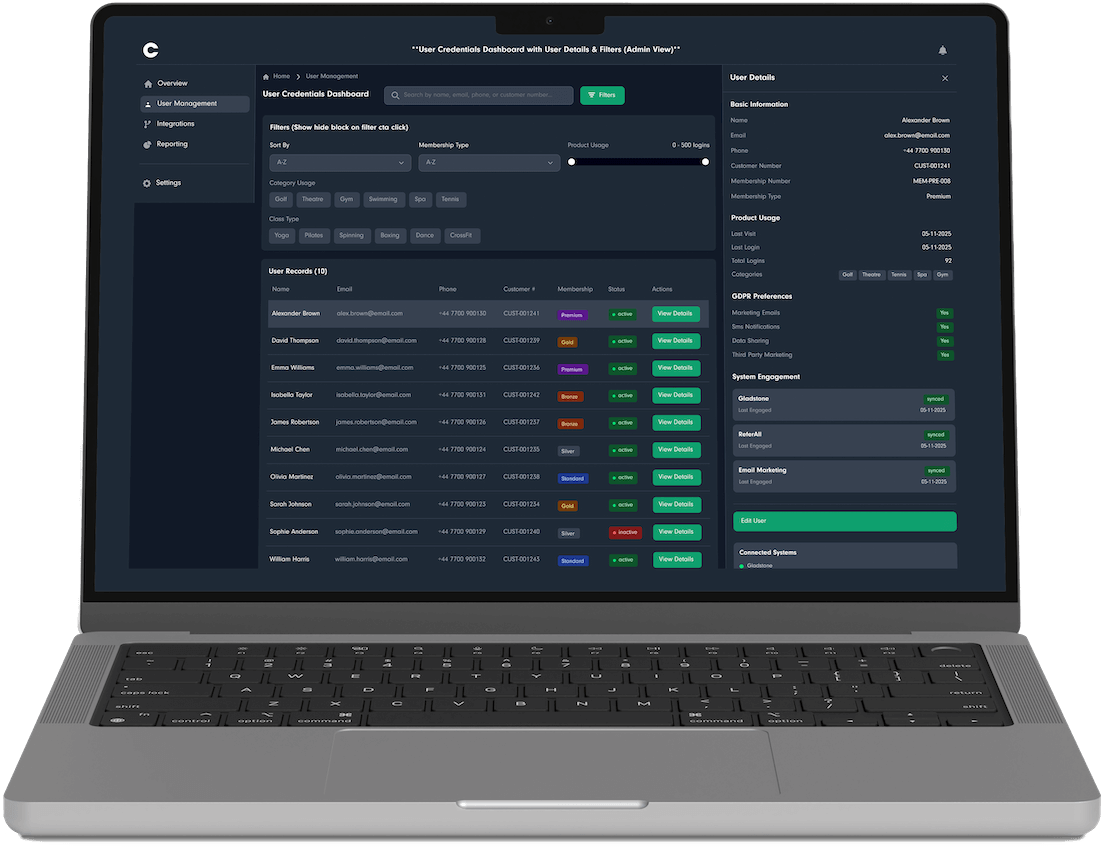Click the notification bell icon
The height and width of the screenshot is (847, 1104).
click(x=942, y=49)
